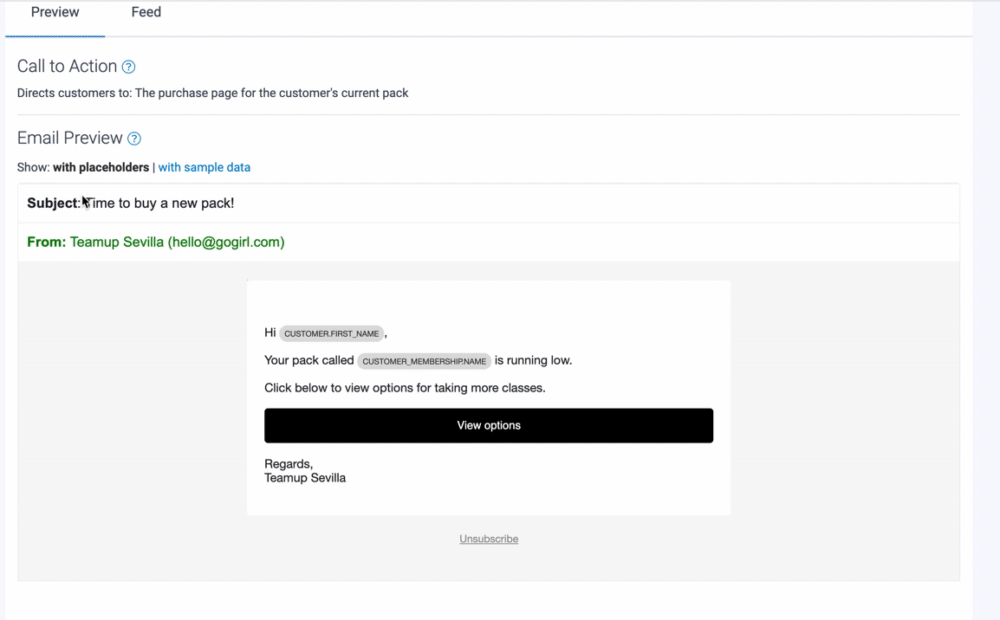Select the "with placeholders" display option
The width and height of the screenshot is (1000, 620).
click(101, 168)
